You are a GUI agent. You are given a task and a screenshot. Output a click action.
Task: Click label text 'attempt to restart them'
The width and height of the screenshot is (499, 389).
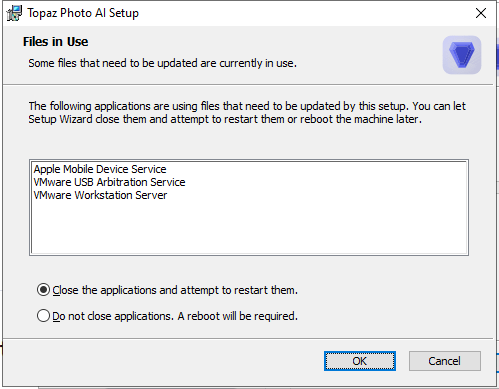(239, 290)
